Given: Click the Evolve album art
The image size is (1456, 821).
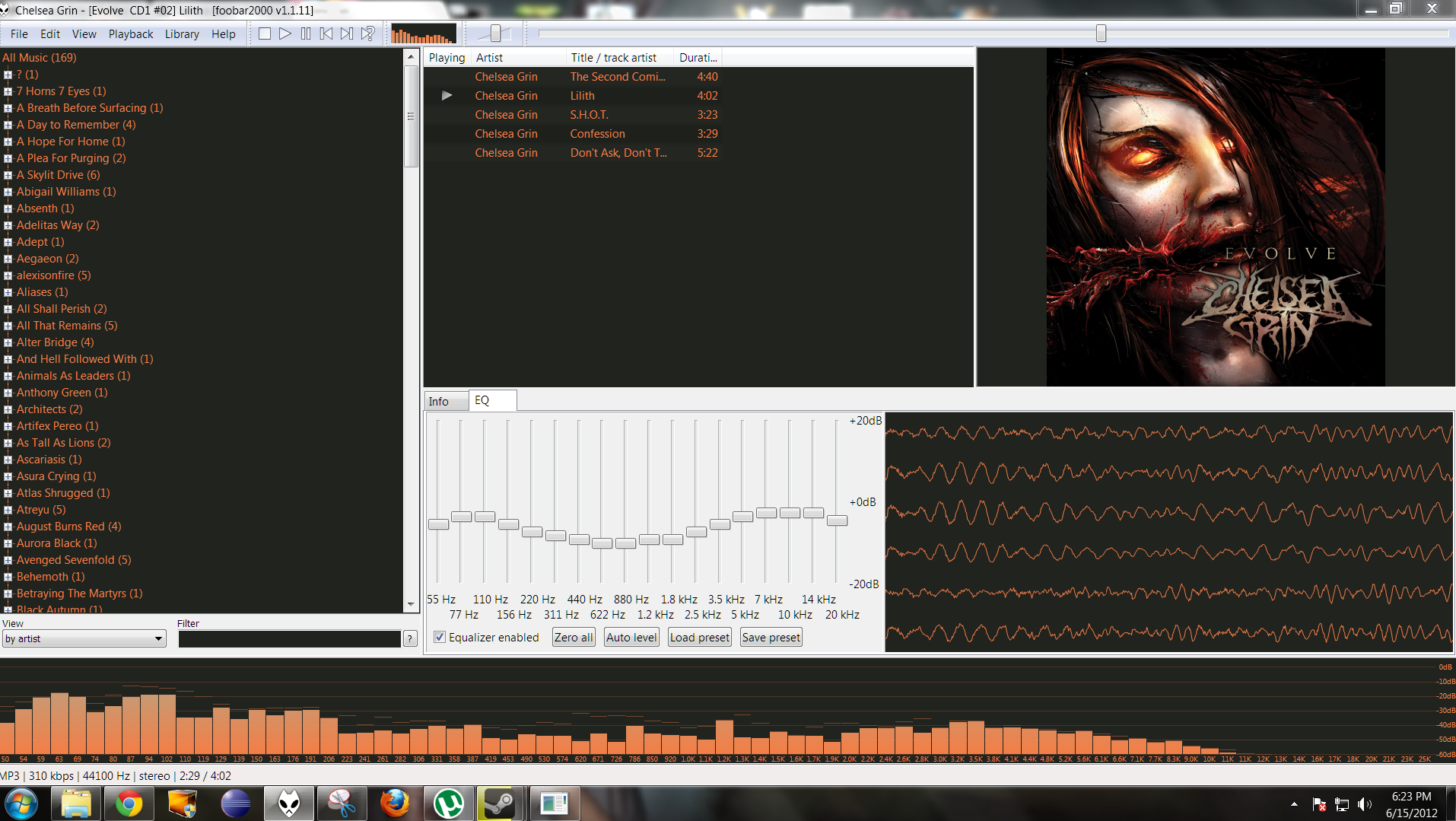Looking at the screenshot, I should [1216, 218].
